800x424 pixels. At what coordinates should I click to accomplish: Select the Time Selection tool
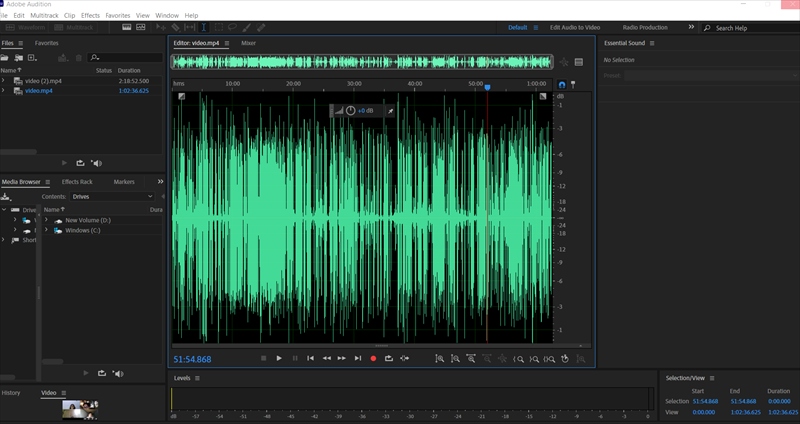coord(204,28)
